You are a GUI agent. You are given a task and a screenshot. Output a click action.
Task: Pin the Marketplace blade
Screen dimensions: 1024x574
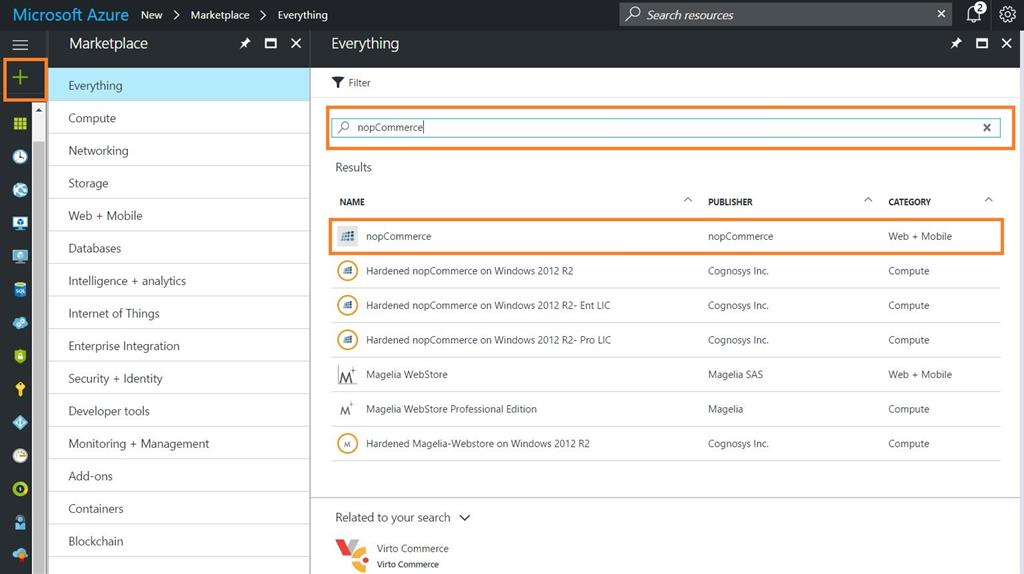click(x=245, y=44)
